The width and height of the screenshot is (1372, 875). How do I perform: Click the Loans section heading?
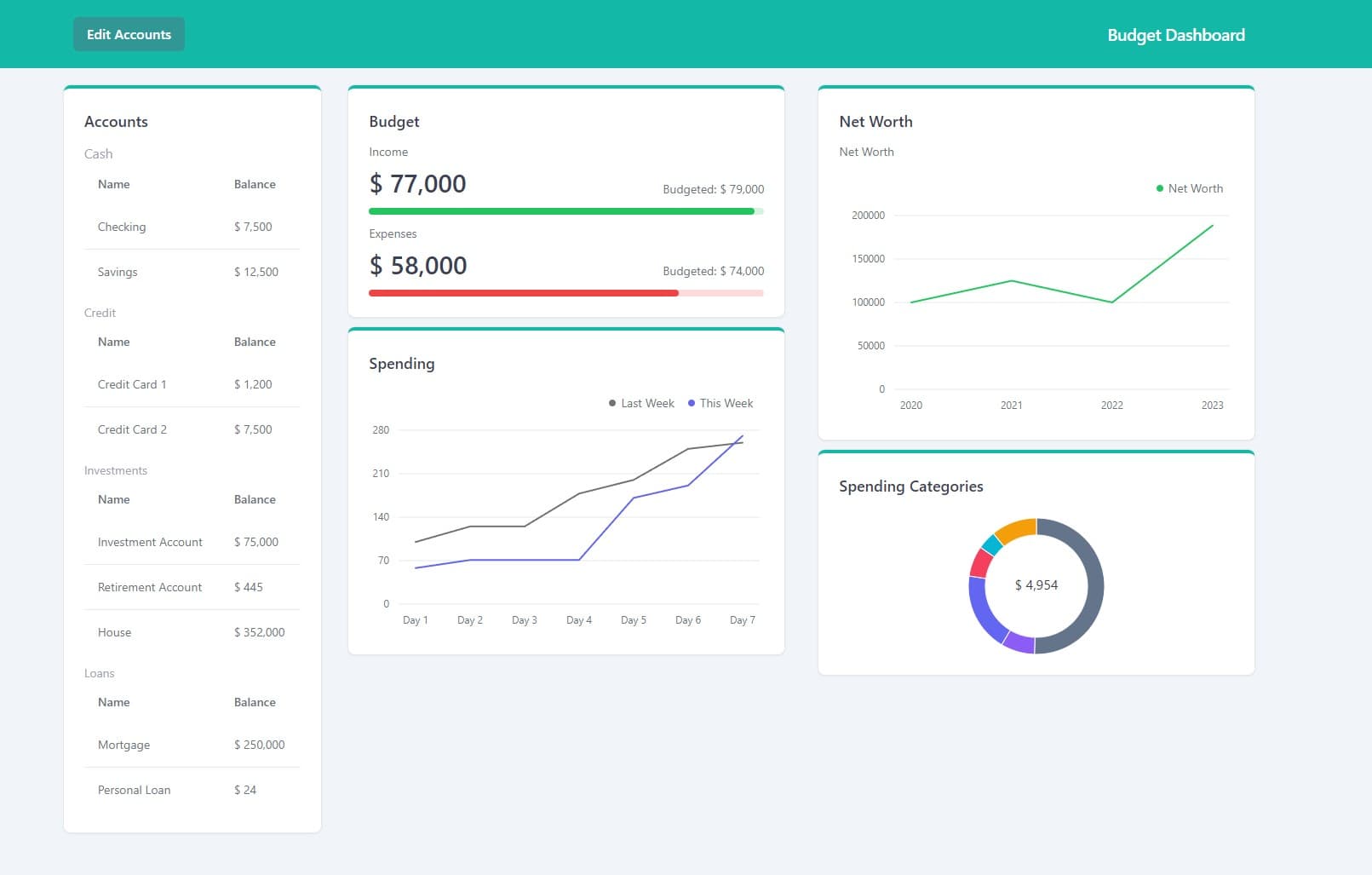point(99,673)
